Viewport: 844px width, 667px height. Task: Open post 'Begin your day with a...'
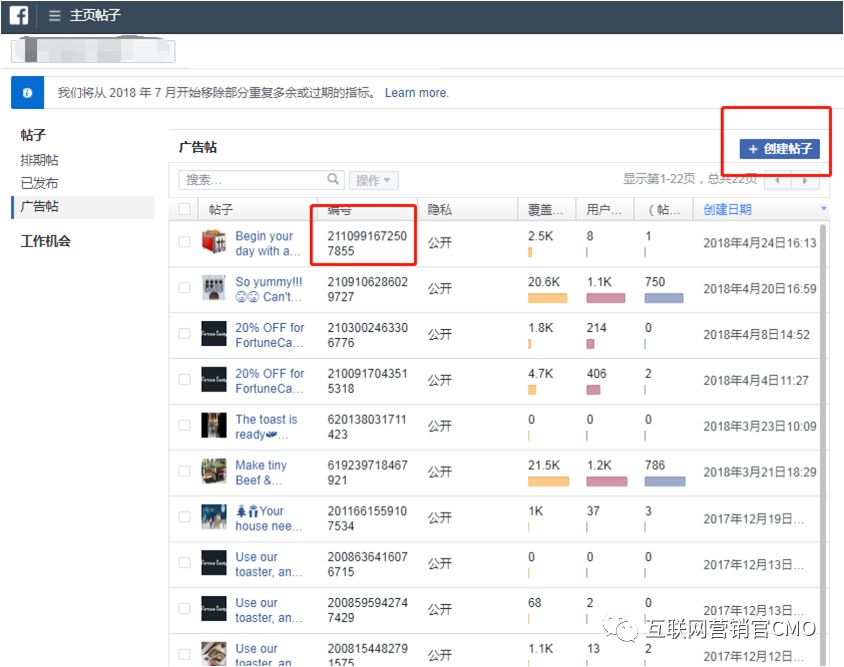pyautogui.click(x=268, y=243)
